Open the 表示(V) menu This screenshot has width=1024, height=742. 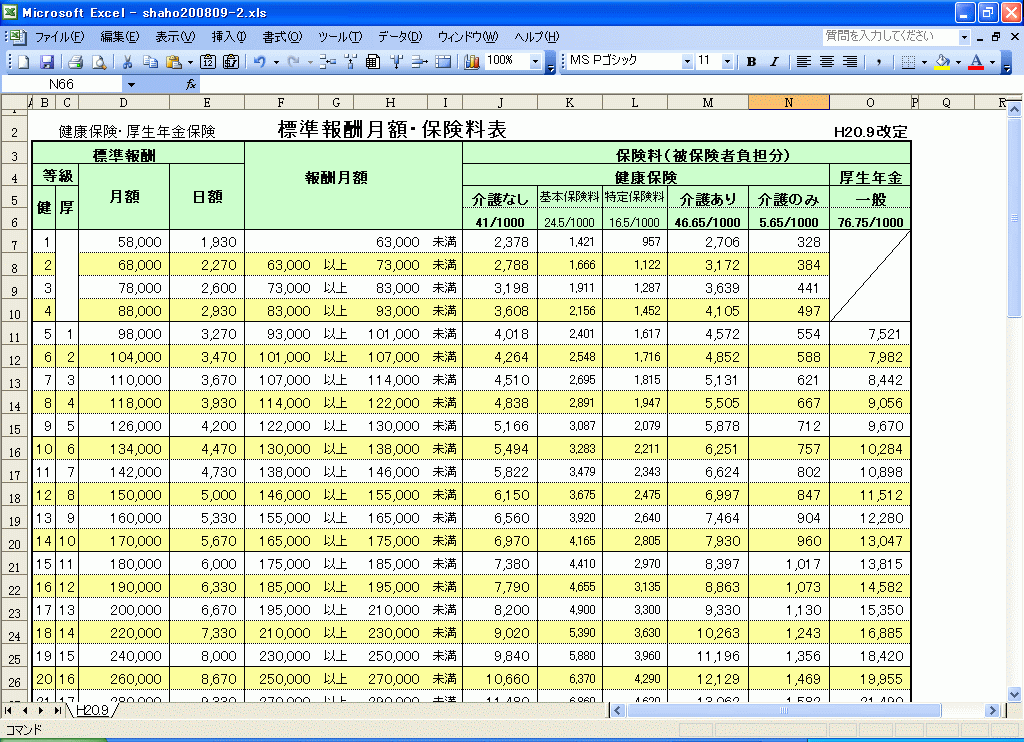click(x=175, y=37)
